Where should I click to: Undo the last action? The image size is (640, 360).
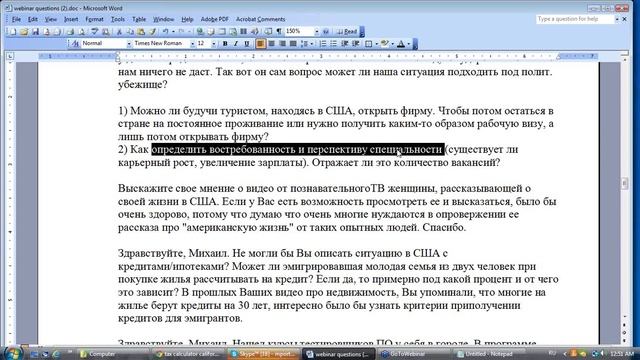coord(165,31)
